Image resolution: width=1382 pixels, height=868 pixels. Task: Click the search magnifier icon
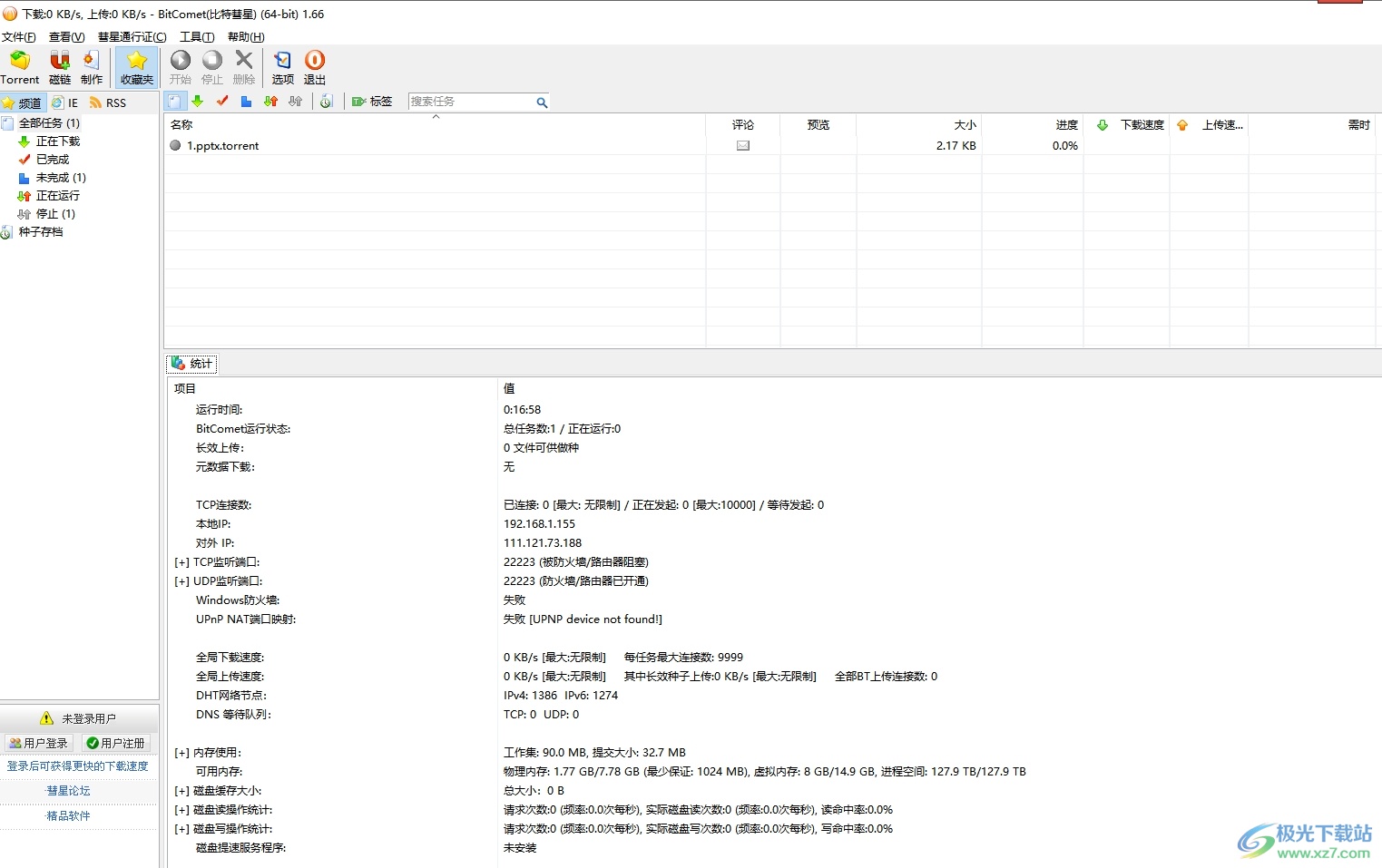[542, 102]
